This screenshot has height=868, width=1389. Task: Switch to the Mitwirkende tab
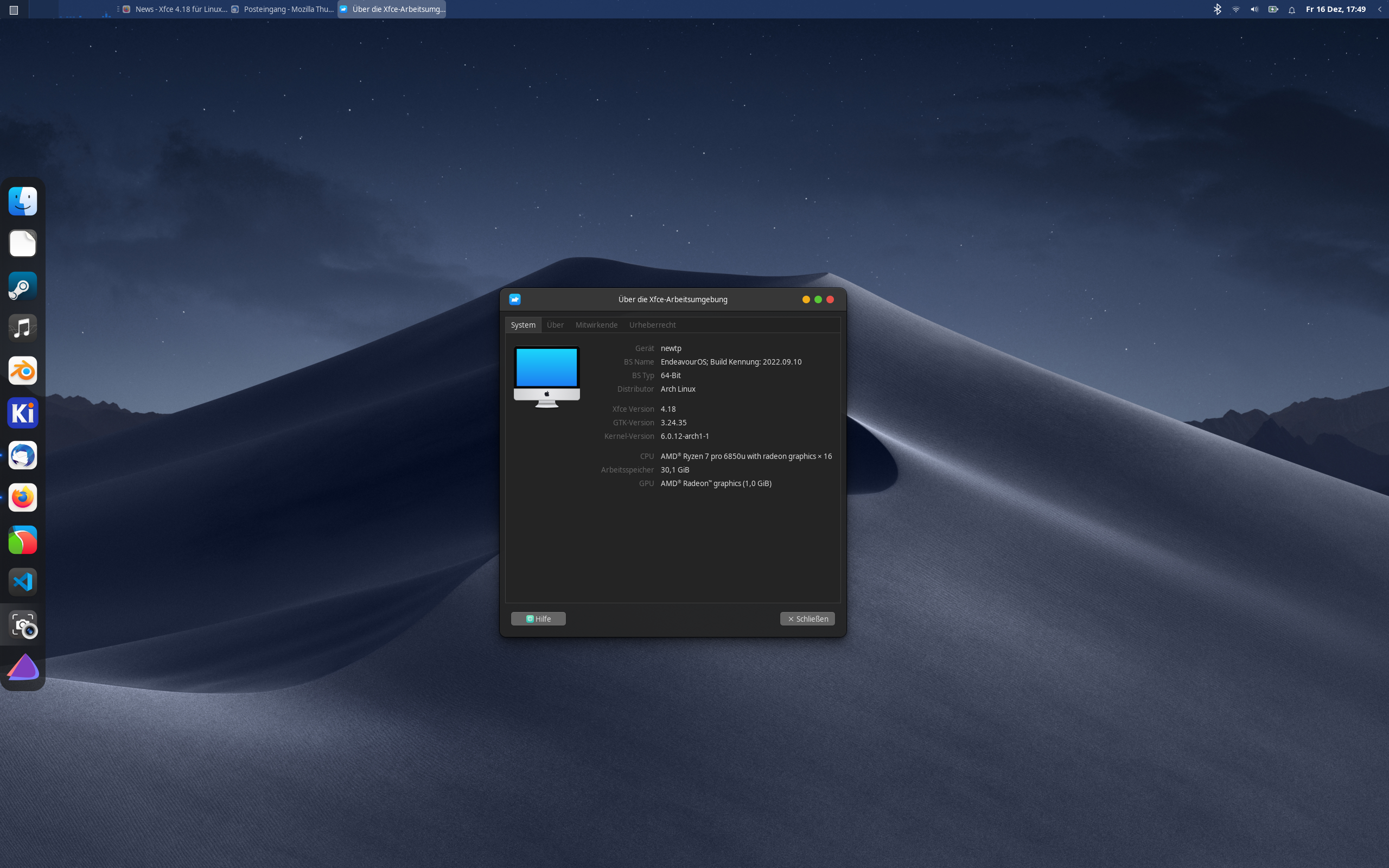pyautogui.click(x=596, y=325)
